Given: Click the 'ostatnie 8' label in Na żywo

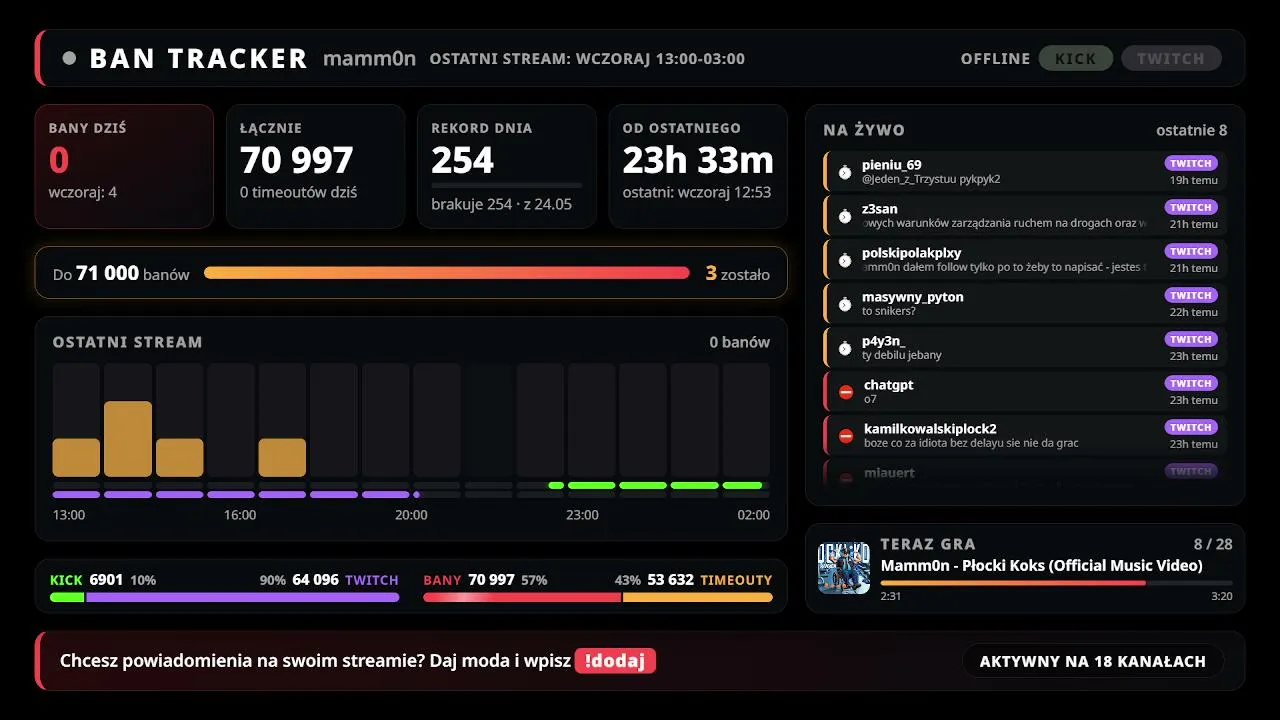Looking at the screenshot, I should click(1191, 130).
